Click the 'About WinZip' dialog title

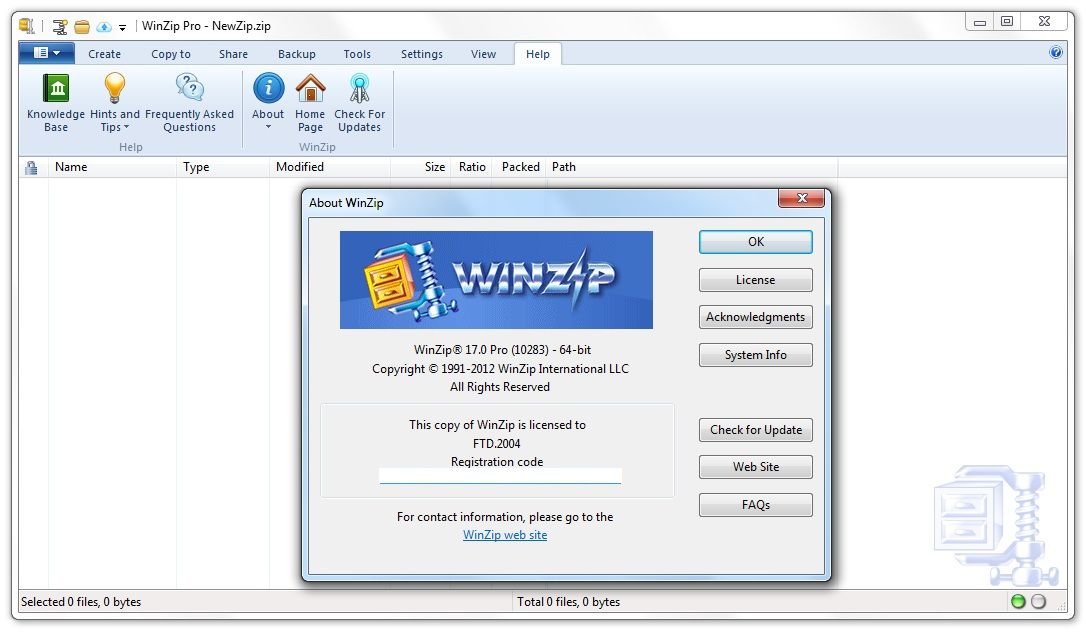pos(346,203)
